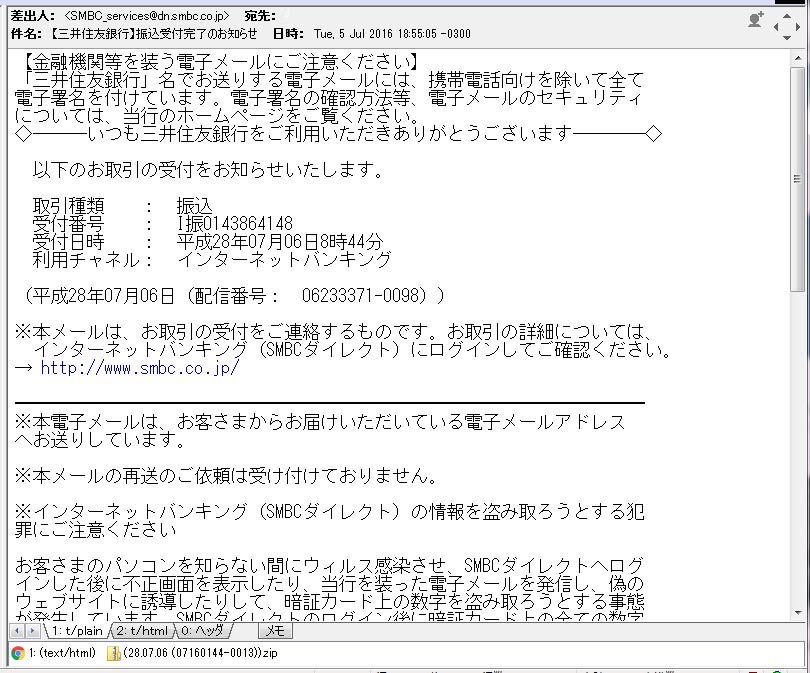The width and height of the screenshot is (810, 673).
Task: Switch to the 1: t/plain tab
Action: coord(77,631)
